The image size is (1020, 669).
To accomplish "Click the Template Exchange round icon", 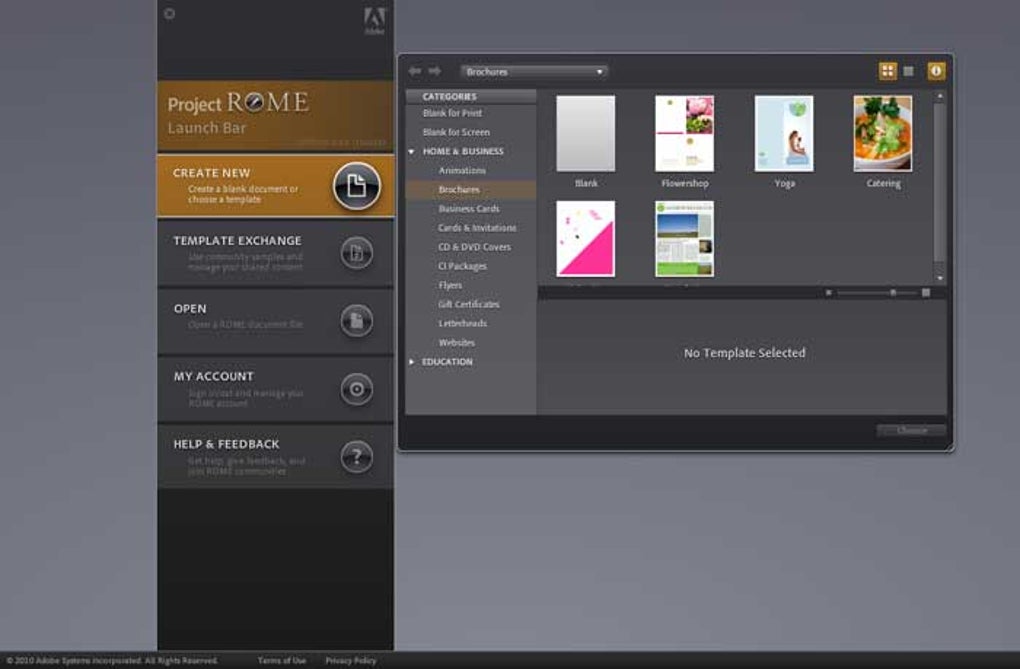I will (x=356, y=253).
